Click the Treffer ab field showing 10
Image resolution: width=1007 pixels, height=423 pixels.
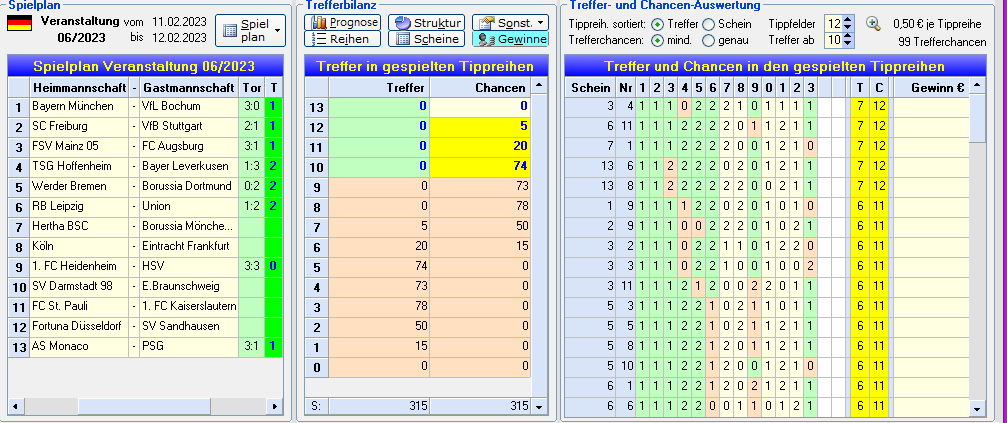(834, 40)
